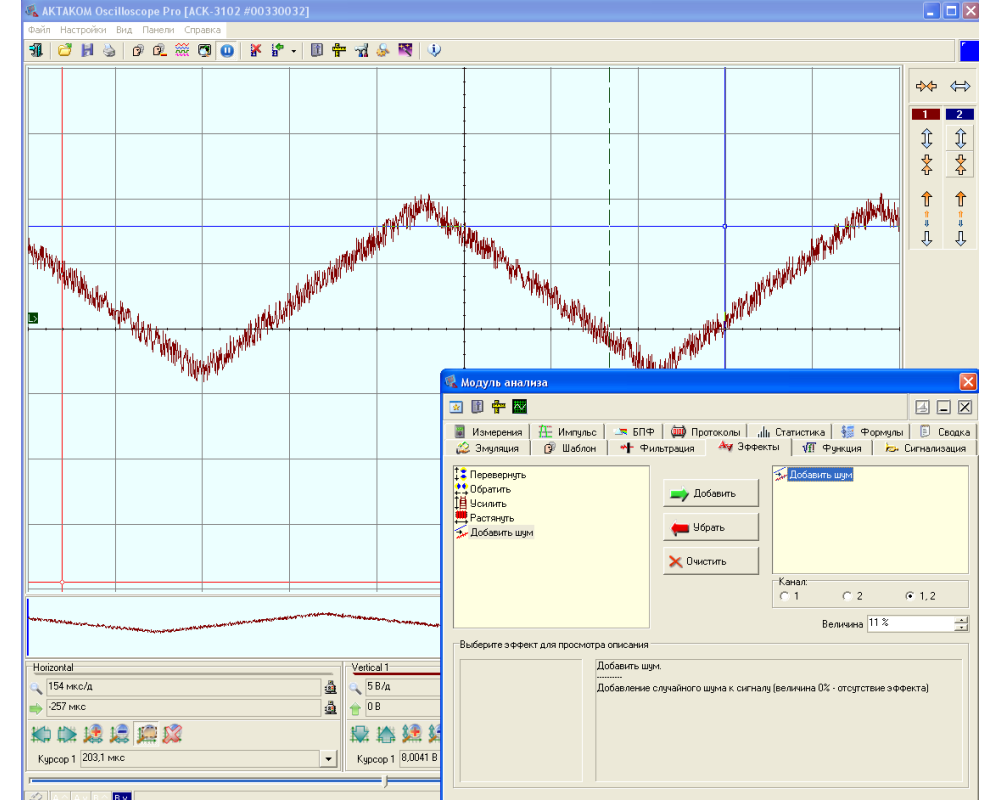Click the Добавить button

click(710, 493)
